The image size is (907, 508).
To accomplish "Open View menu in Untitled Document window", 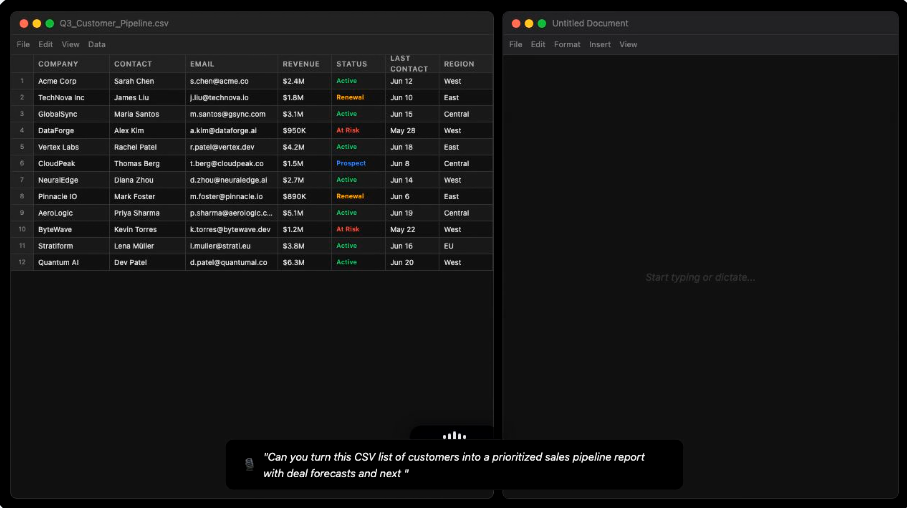I will [628, 44].
